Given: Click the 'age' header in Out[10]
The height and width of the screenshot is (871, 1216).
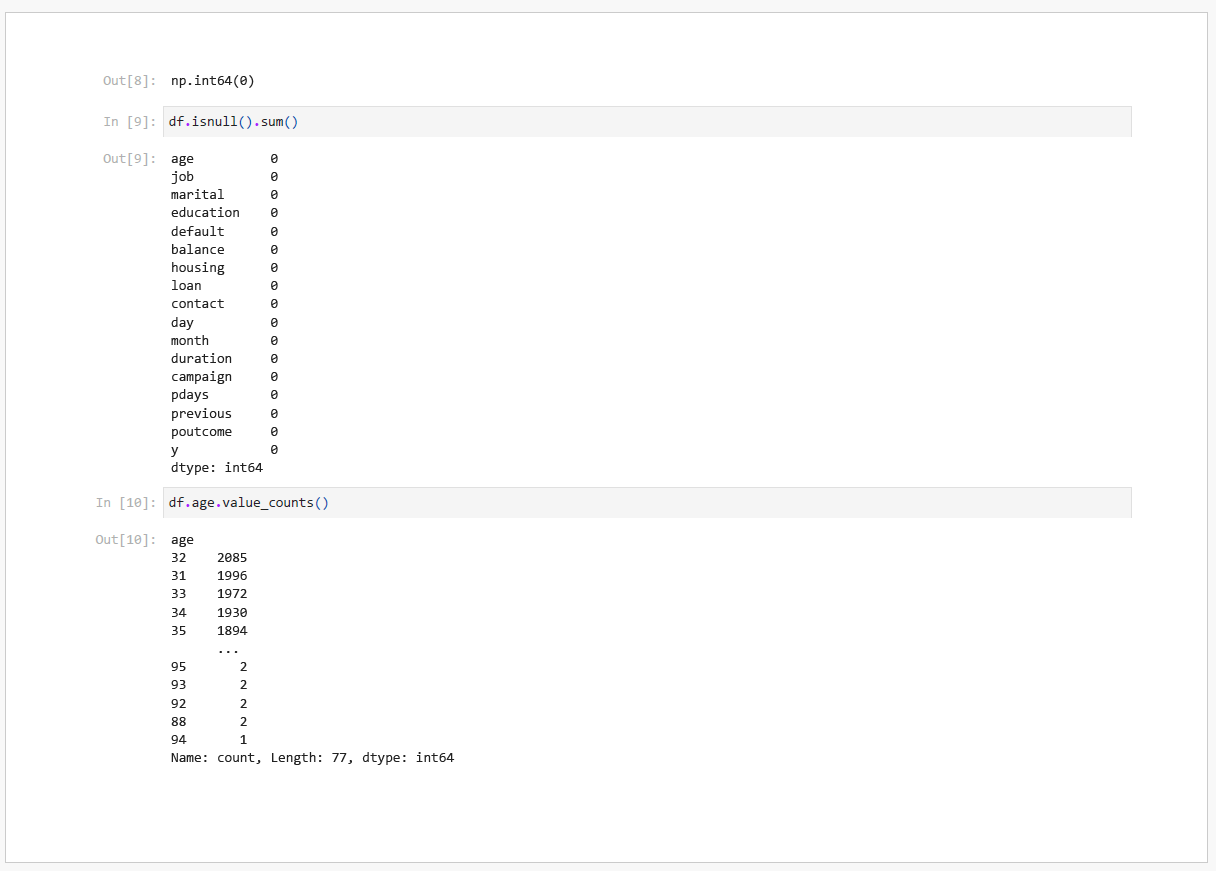Looking at the screenshot, I should (x=182, y=540).
